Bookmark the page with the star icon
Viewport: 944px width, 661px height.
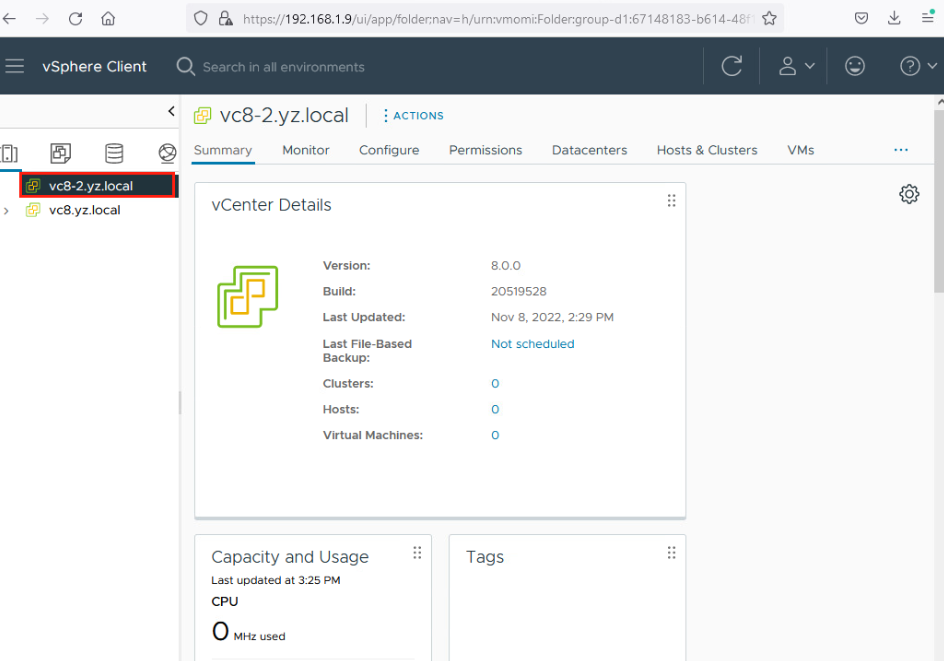[770, 17]
